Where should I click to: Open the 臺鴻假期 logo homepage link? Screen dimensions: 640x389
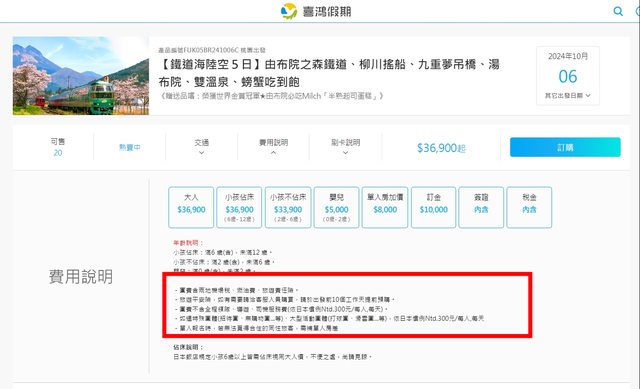coord(316,11)
